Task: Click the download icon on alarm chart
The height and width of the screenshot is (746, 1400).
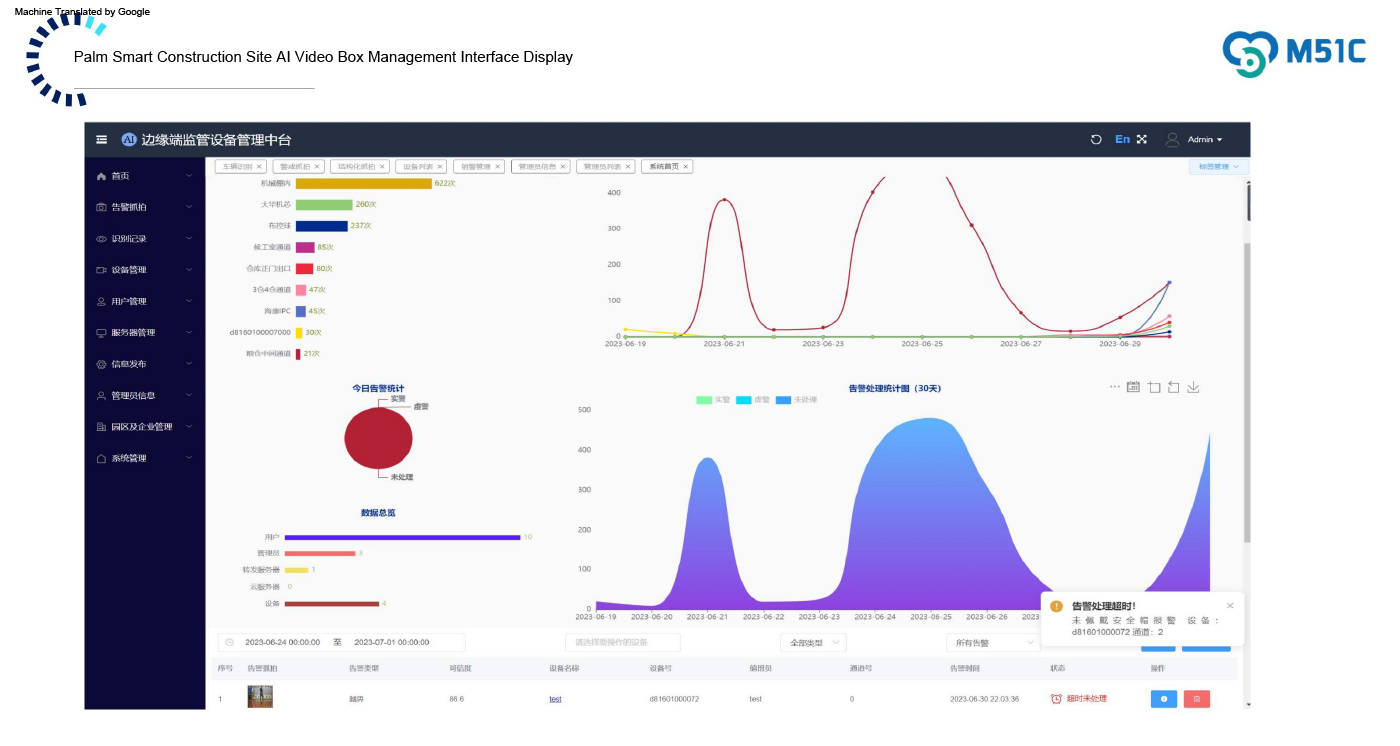Action: coord(1193,388)
